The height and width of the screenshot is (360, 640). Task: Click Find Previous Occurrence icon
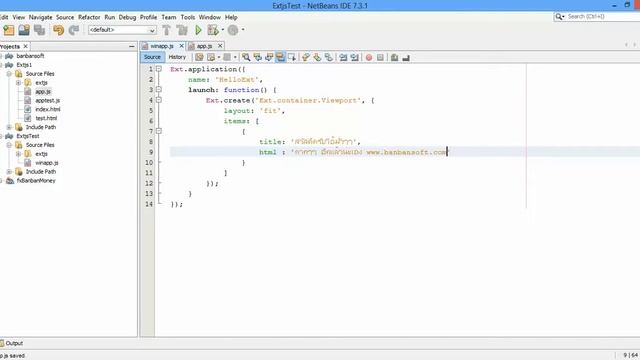point(258,58)
